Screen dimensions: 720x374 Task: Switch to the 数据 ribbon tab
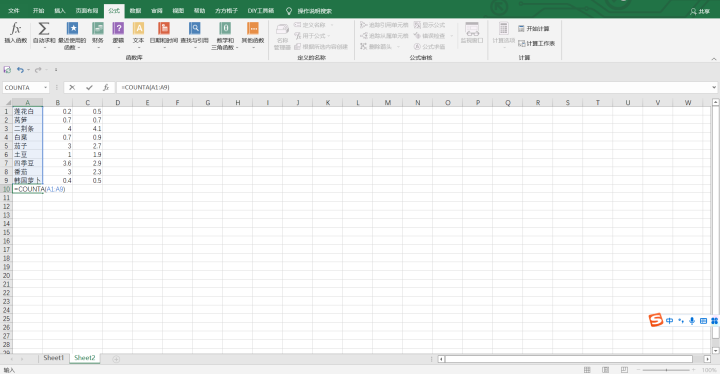pos(135,11)
